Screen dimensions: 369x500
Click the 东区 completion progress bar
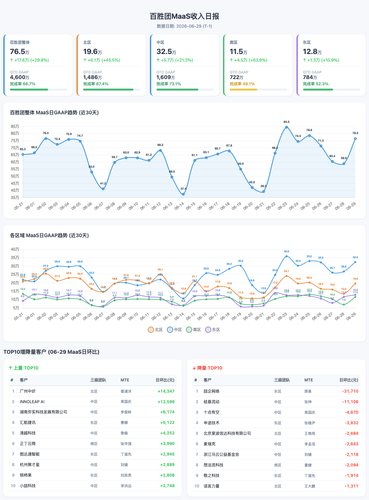click(x=332, y=89)
